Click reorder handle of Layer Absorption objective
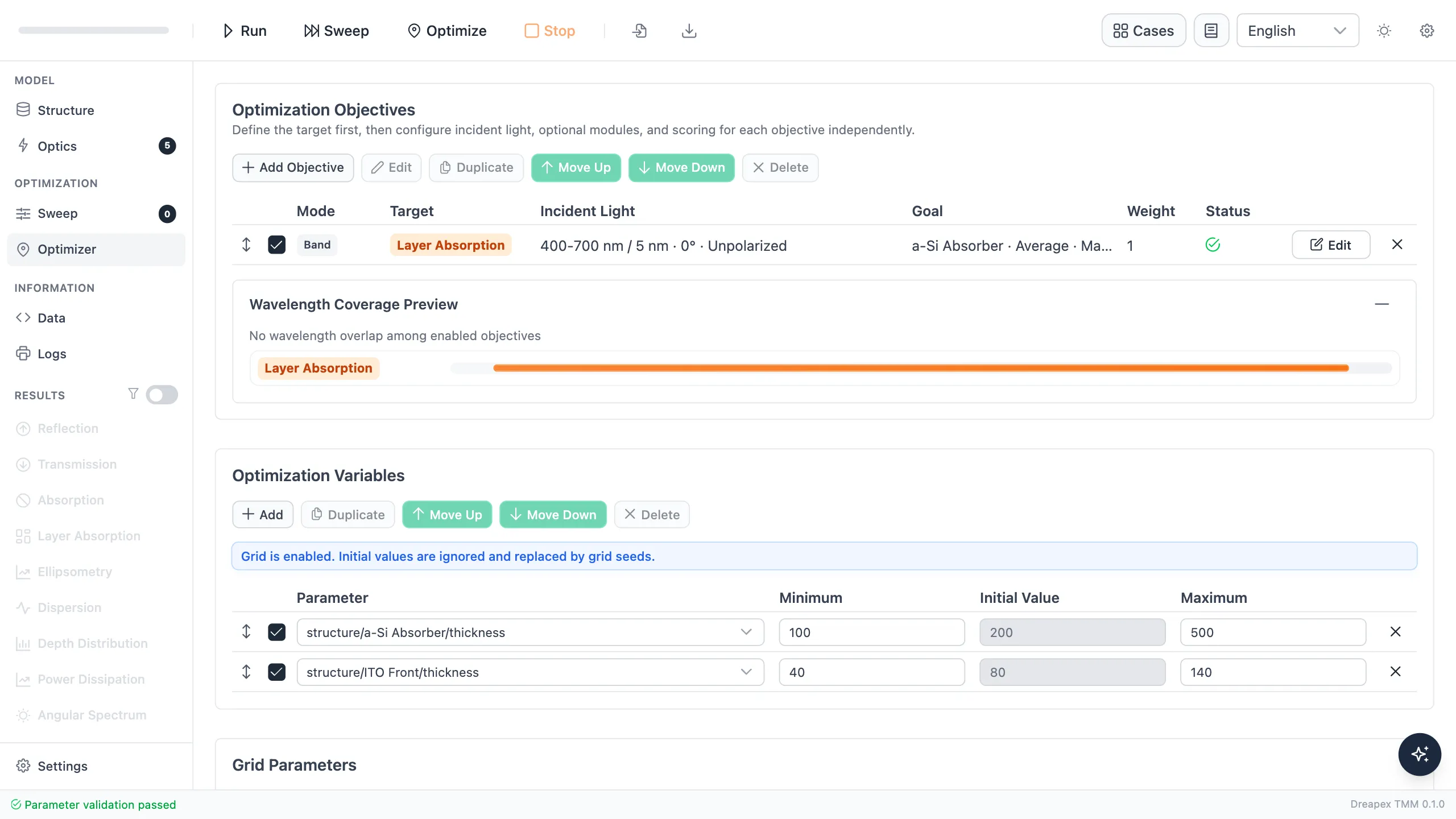 coord(246,245)
